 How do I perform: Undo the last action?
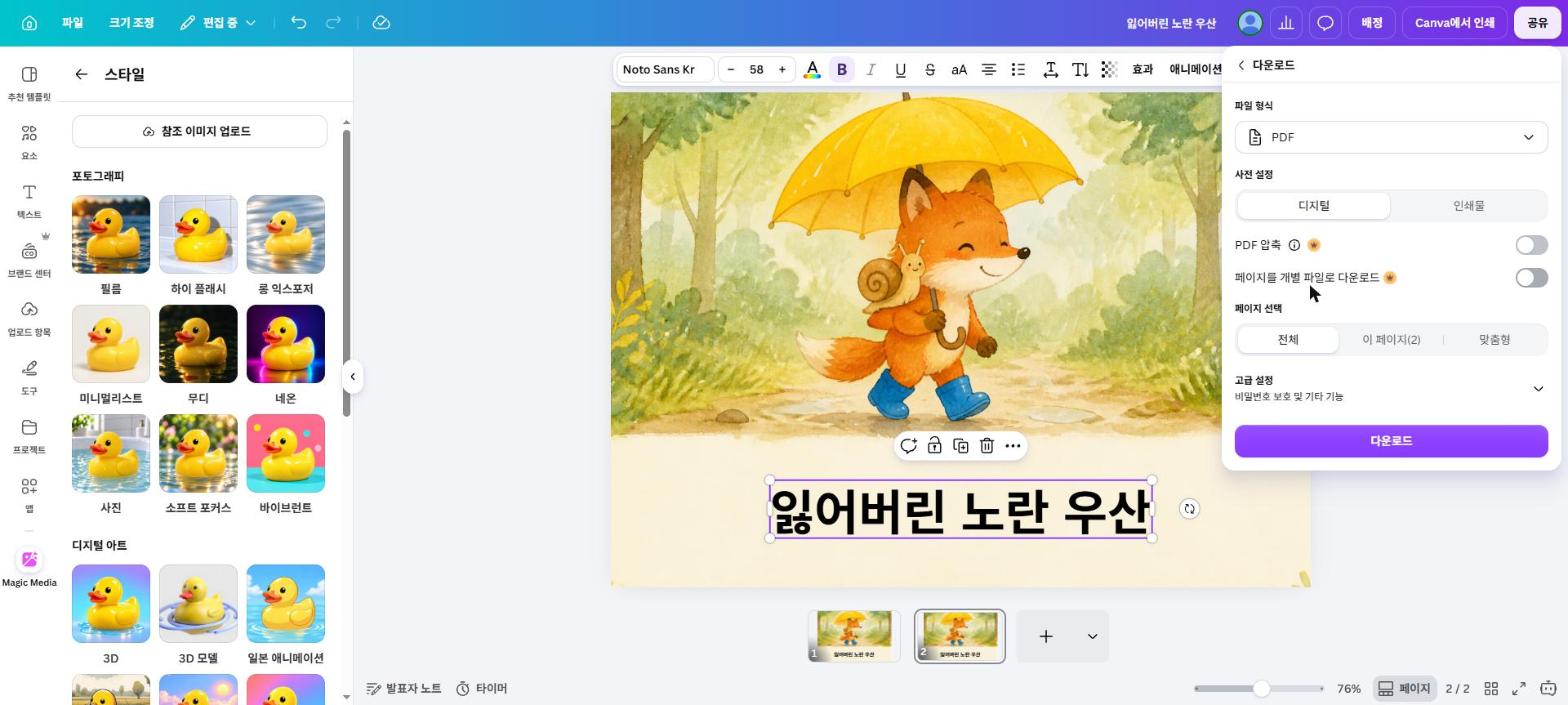point(298,22)
